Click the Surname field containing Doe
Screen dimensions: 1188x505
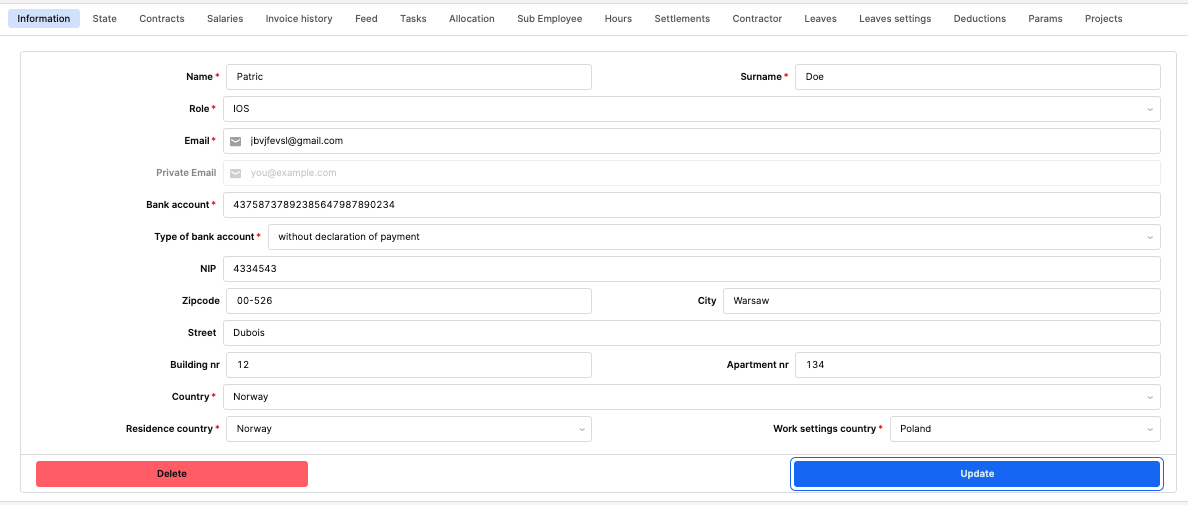977,77
